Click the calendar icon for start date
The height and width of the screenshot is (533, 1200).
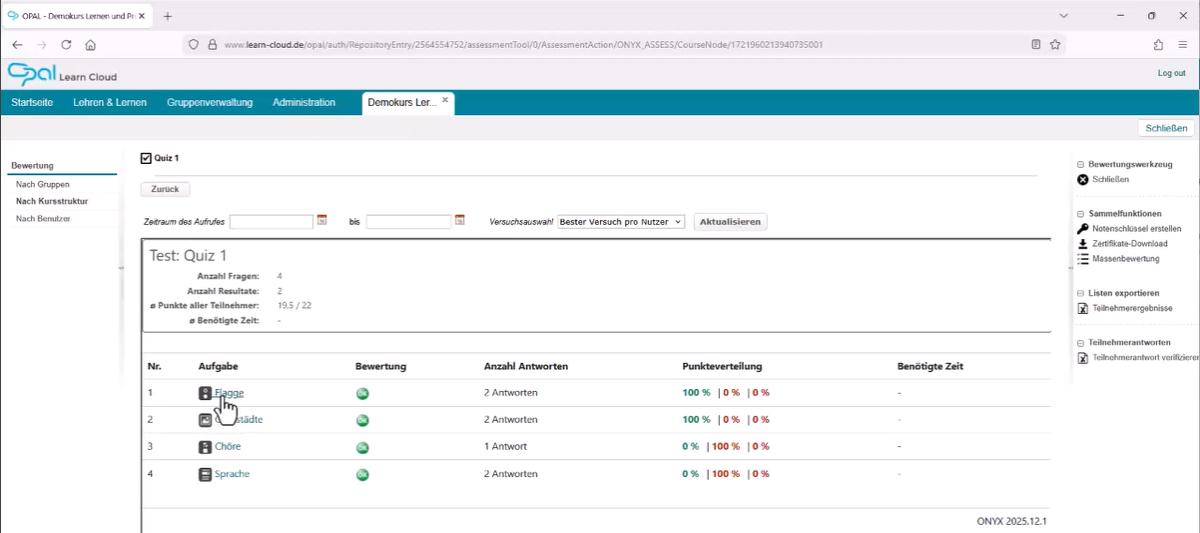coord(322,221)
